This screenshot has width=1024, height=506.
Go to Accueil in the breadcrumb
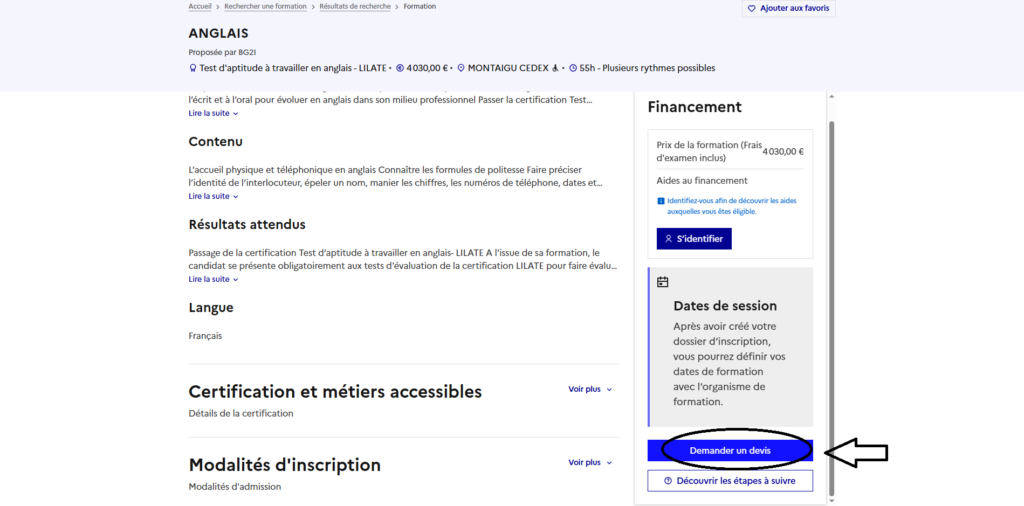(x=200, y=6)
